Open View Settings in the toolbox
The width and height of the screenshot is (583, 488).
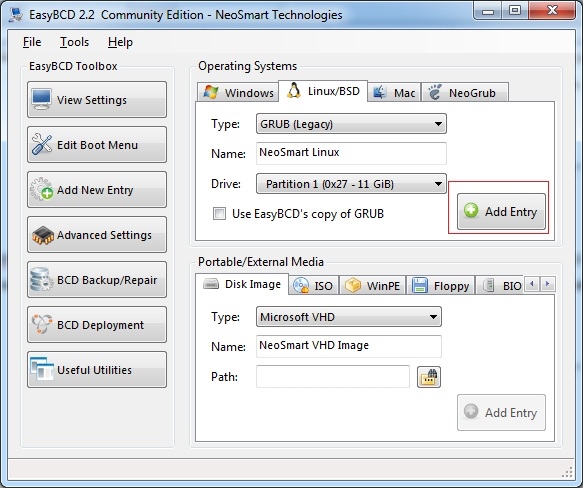[x=97, y=100]
